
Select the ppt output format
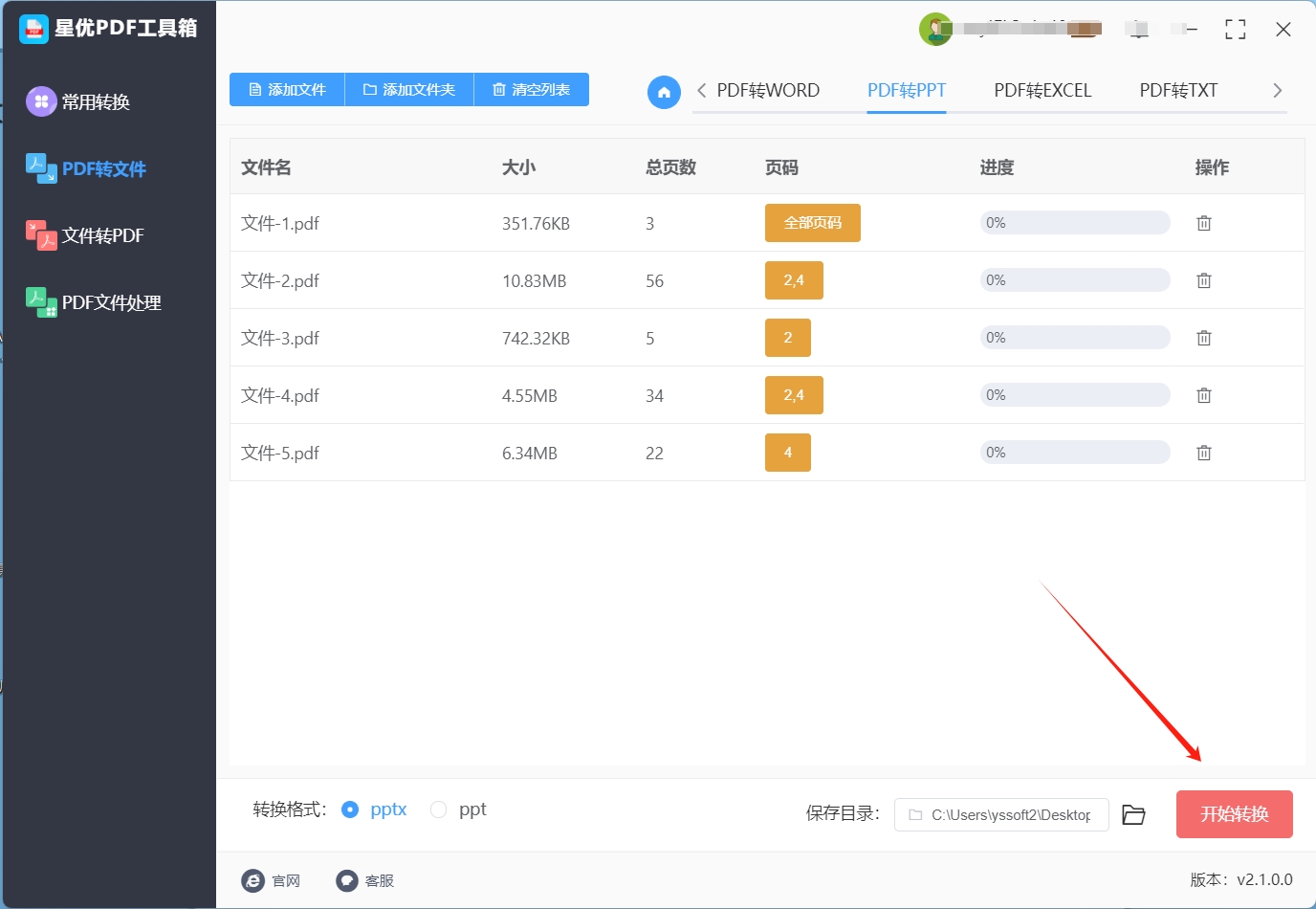tap(458, 809)
